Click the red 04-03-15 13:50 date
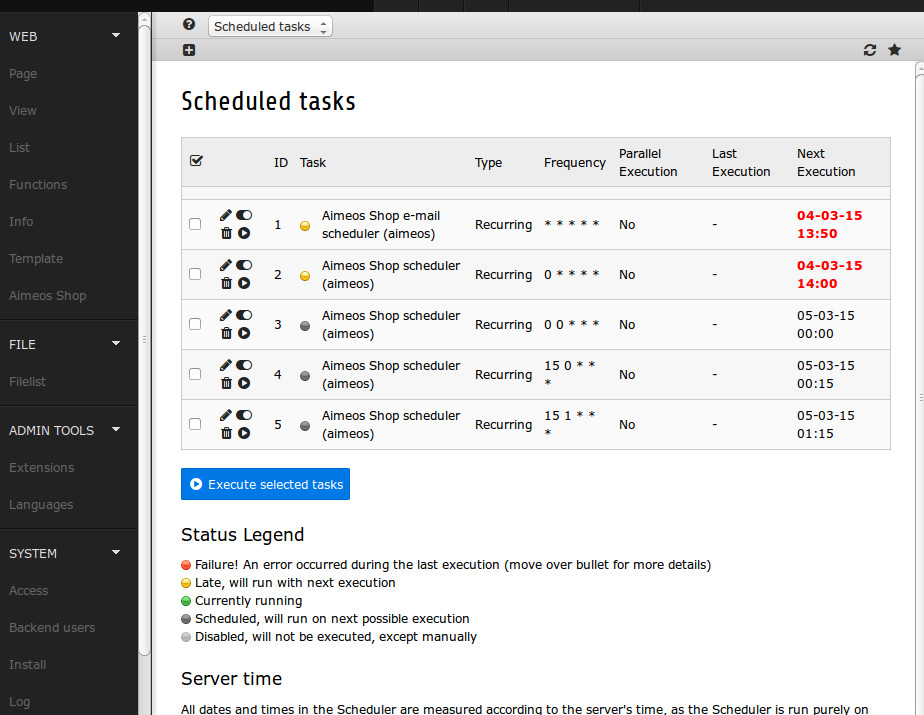Viewport: 924px width, 715px height. pyautogui.click(x=829, y=225)
